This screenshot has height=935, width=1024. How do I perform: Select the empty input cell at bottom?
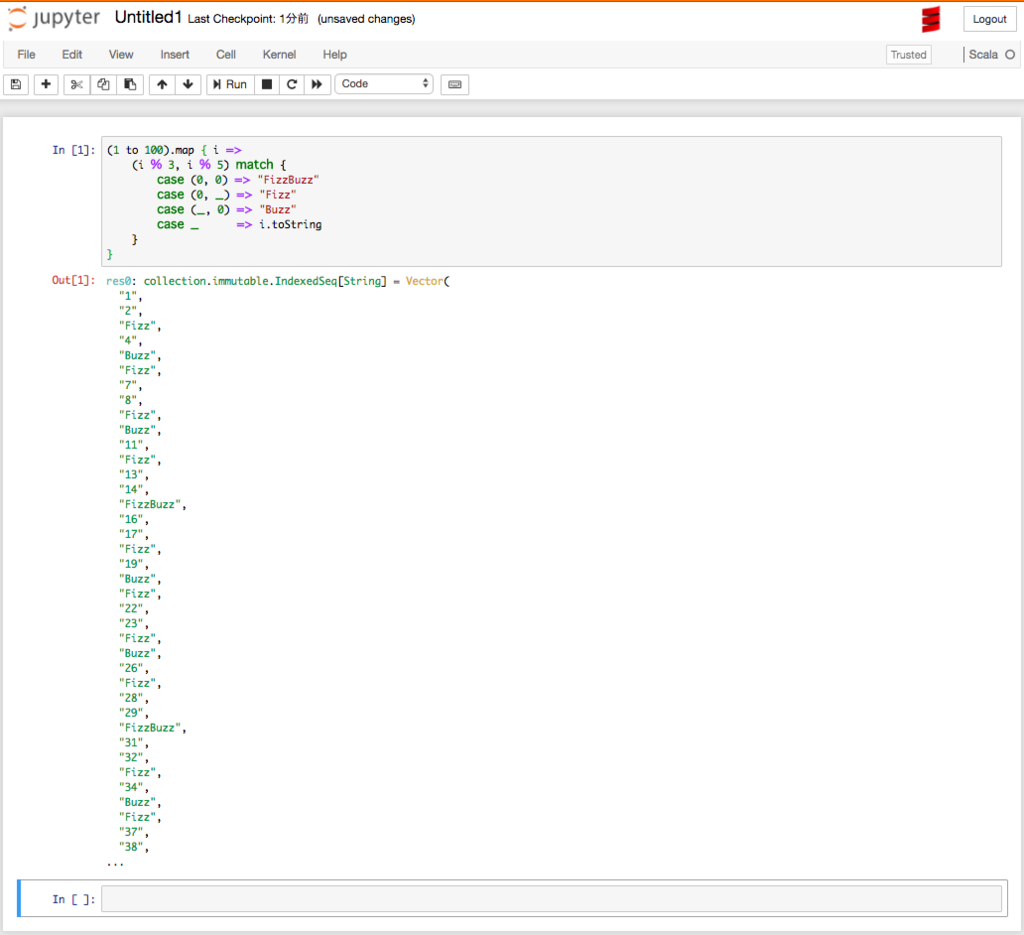550,898
